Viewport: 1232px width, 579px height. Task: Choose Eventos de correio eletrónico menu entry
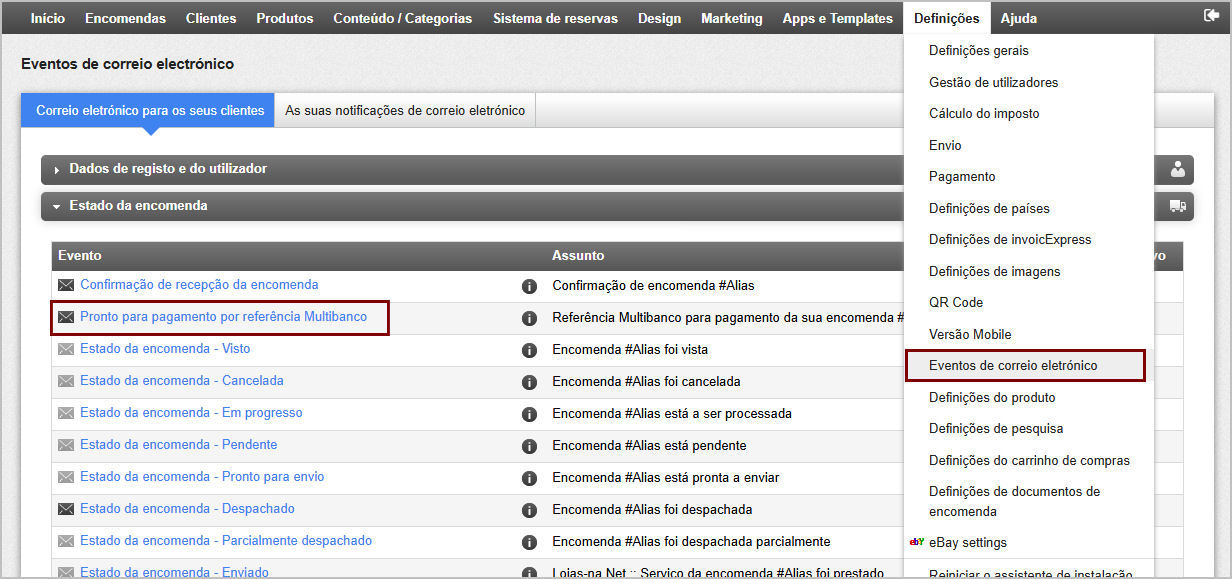click(1013, 366)
